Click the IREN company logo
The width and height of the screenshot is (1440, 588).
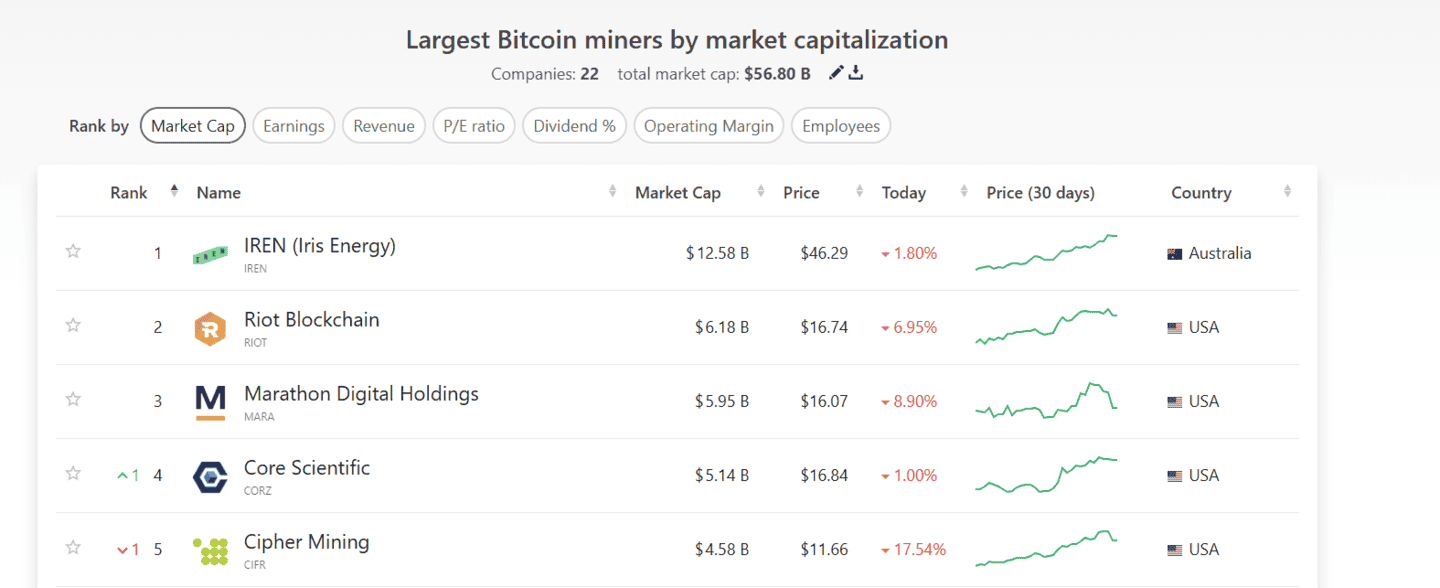tap(210, 255)
